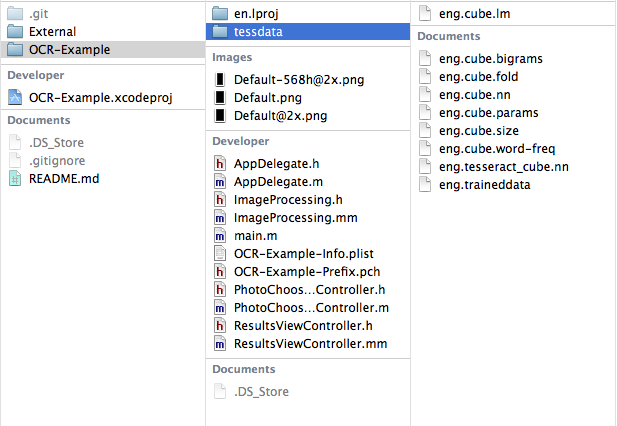Click the eng.traineddata document icon
The width and height of the screenshot is (617, 426).
[x=426, y=185]
